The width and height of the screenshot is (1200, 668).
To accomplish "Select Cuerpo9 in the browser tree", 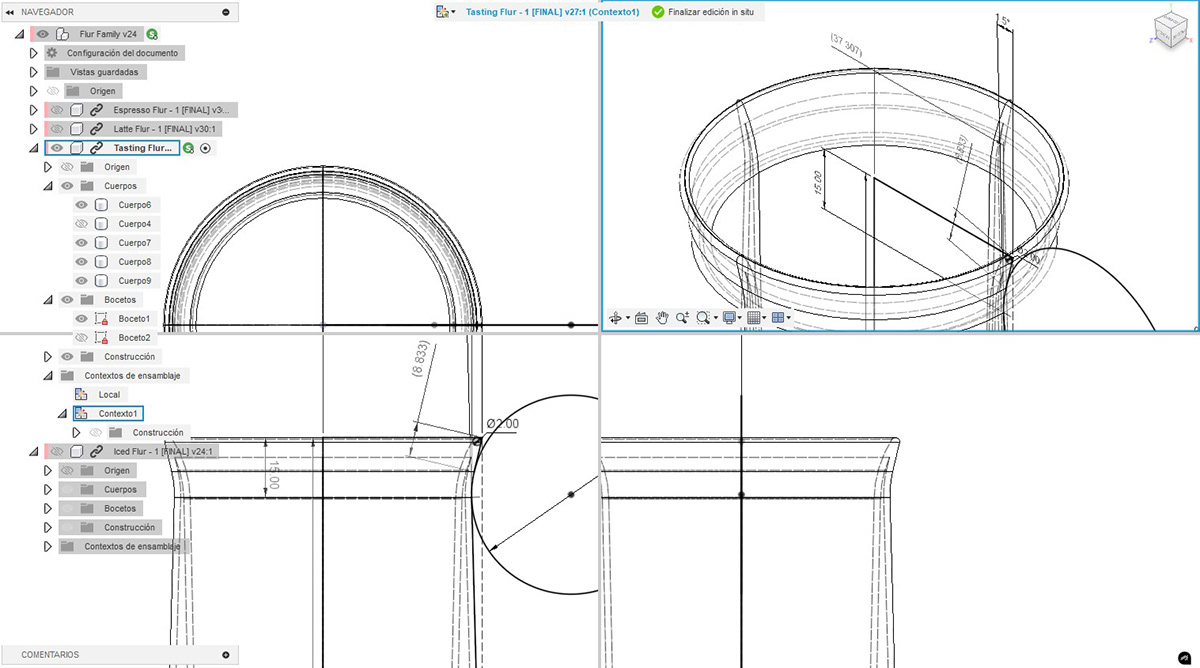I will (134, 280).
